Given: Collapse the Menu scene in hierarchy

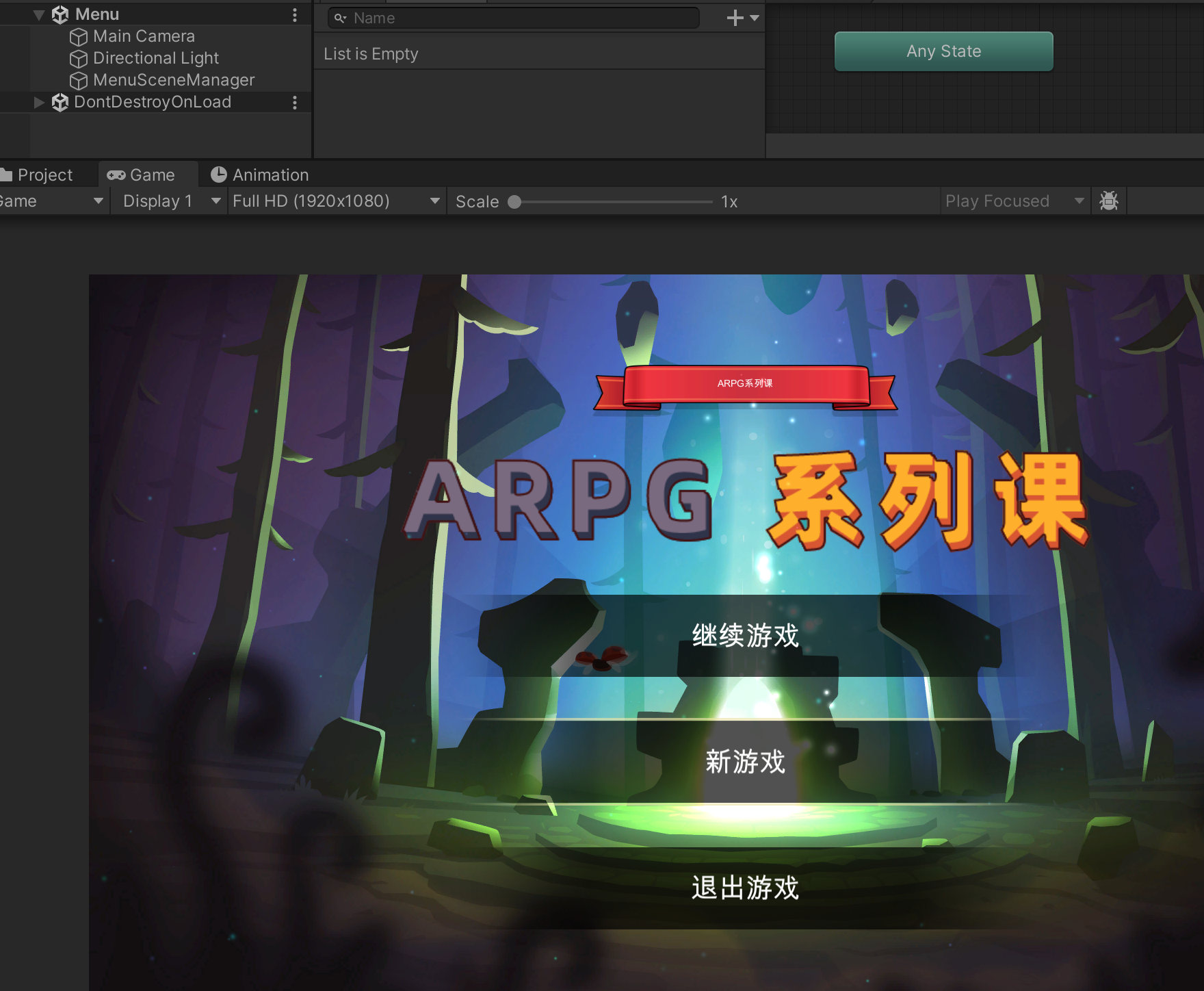Looking at the screenshot, I should [39, 14].
